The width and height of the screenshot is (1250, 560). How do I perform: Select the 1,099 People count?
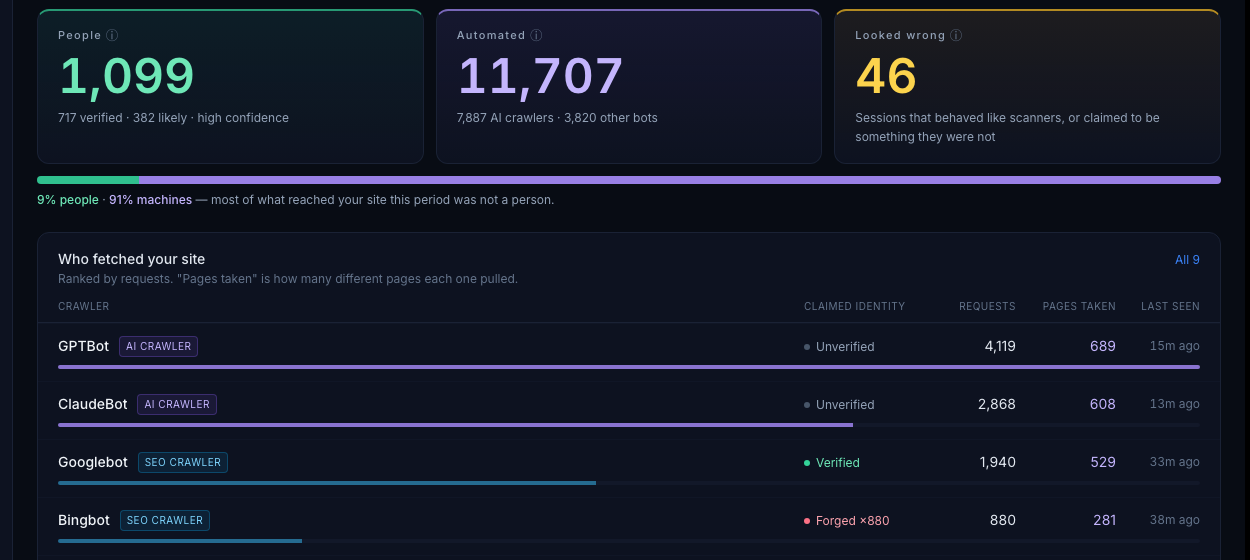coord(126,76)
